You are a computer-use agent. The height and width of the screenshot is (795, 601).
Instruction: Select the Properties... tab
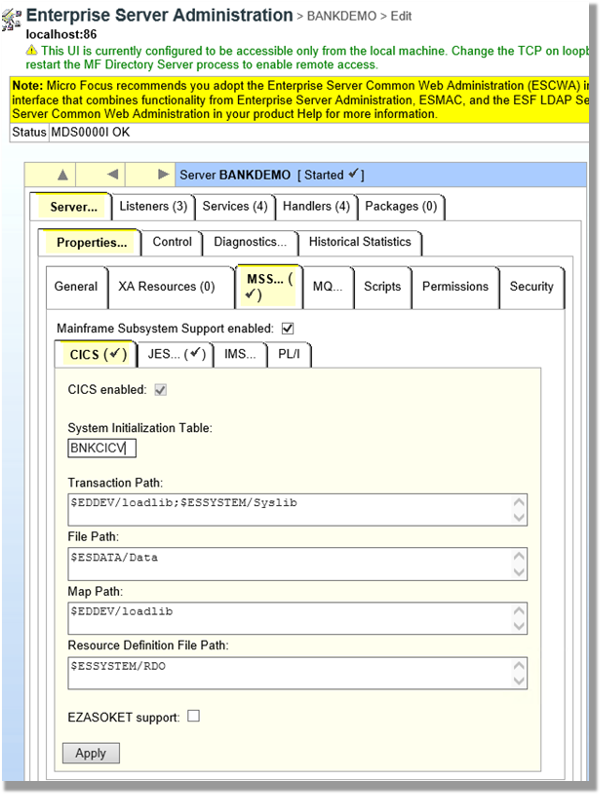[92, 242]
